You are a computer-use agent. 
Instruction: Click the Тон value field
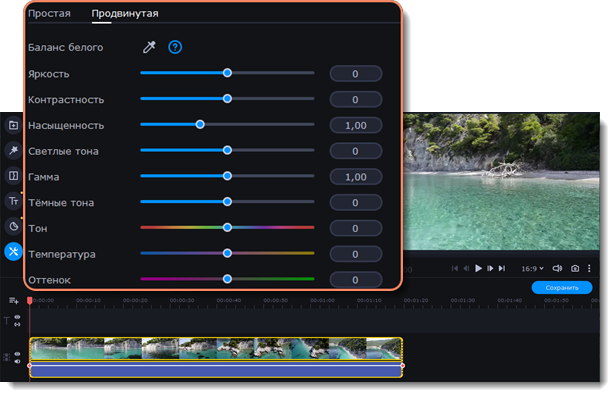coord(356,228)
